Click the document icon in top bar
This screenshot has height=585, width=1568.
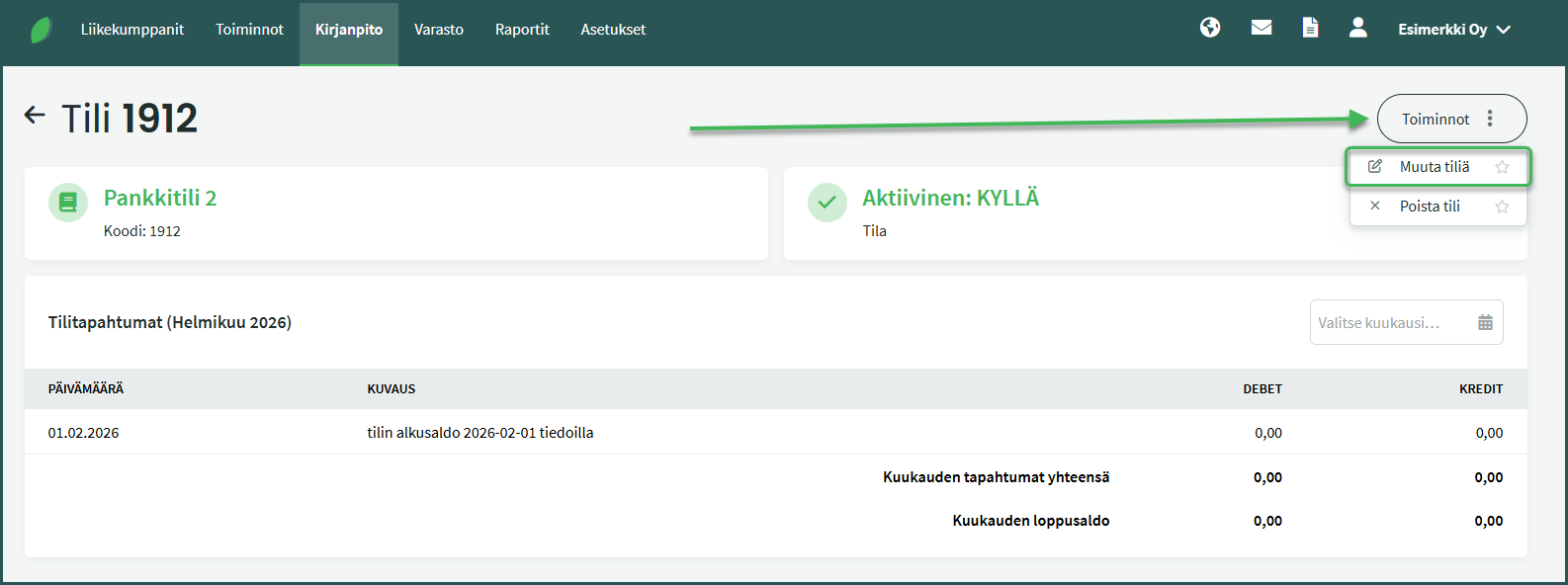1310,28
